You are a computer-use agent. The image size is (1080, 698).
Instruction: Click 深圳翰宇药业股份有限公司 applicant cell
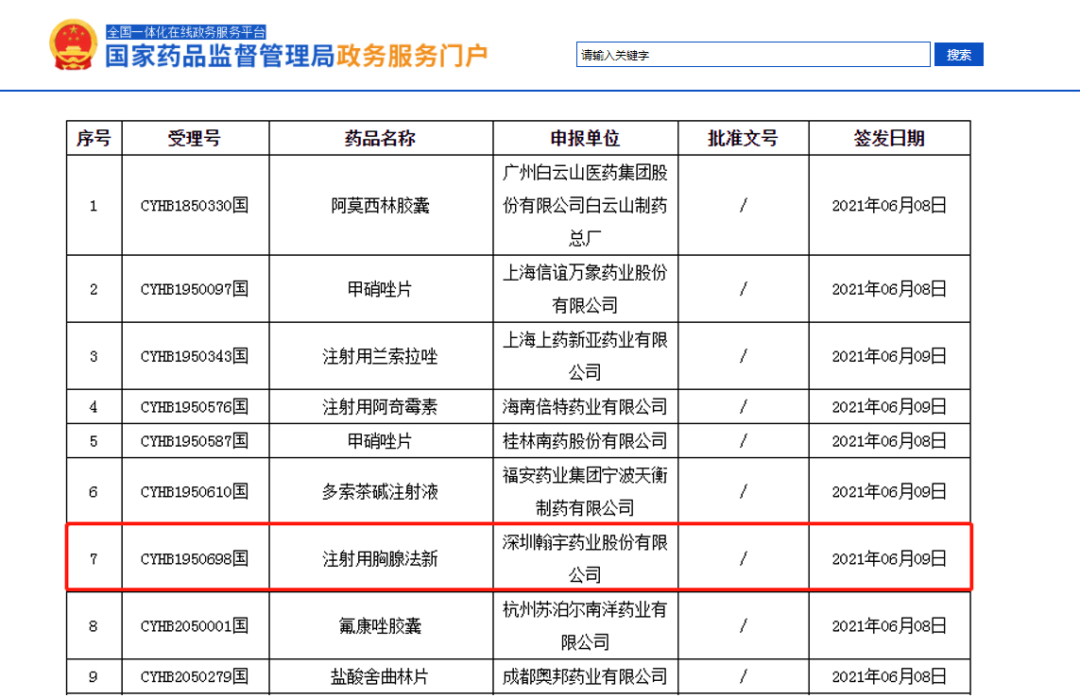coord(585,558)
